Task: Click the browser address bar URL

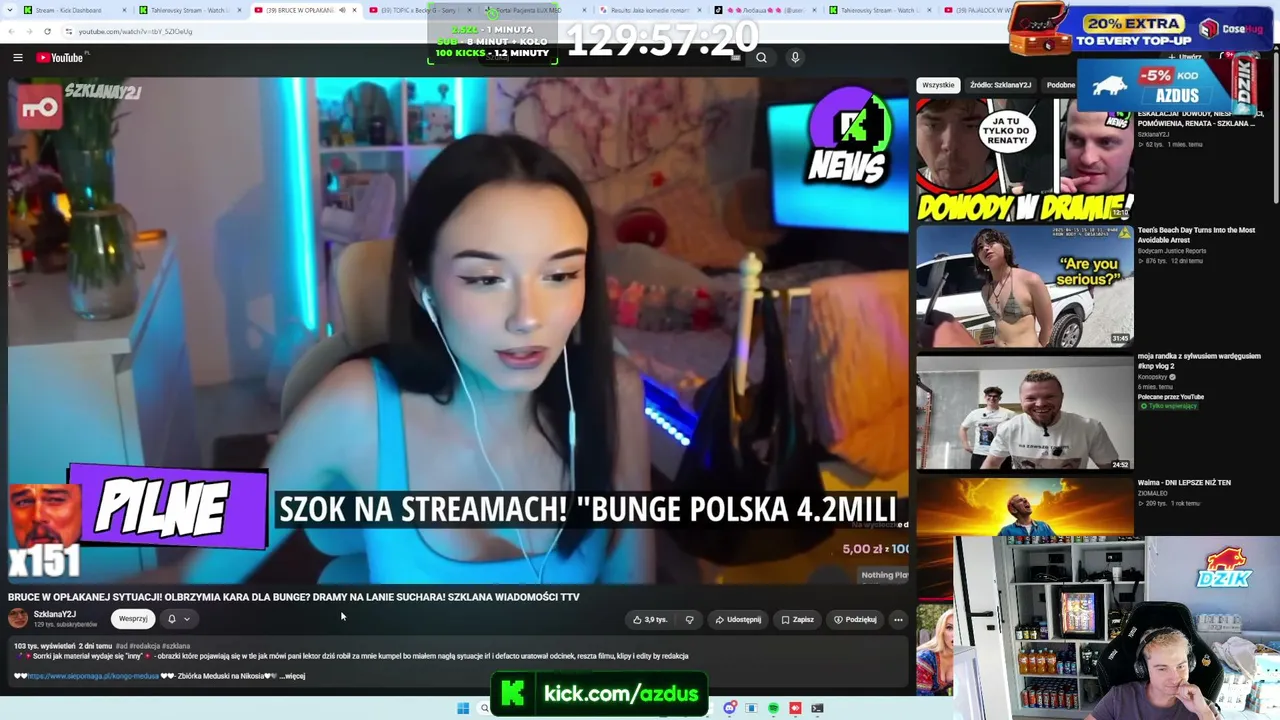Action: click(135, 31)
